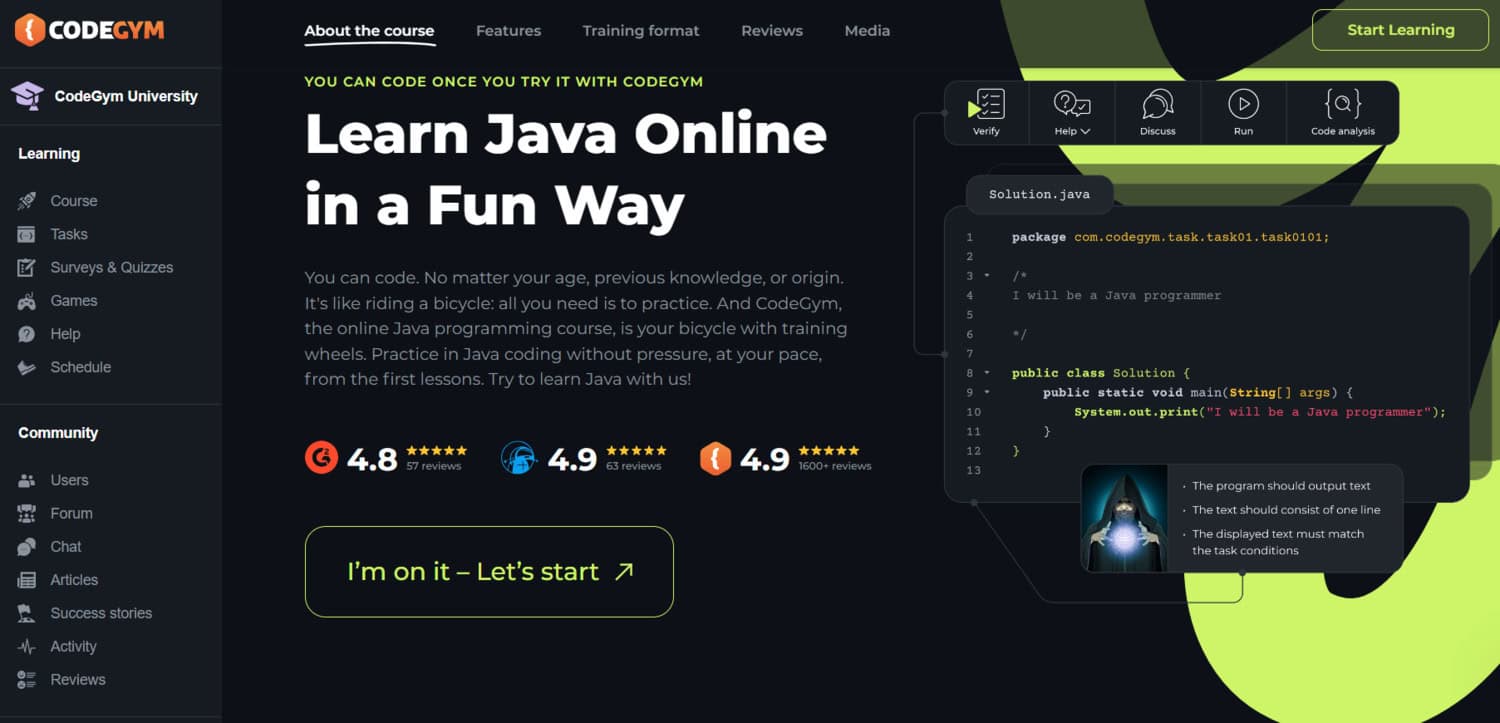
Task: Click the Help question mark icon in sidebar
Action: [27, 334]
